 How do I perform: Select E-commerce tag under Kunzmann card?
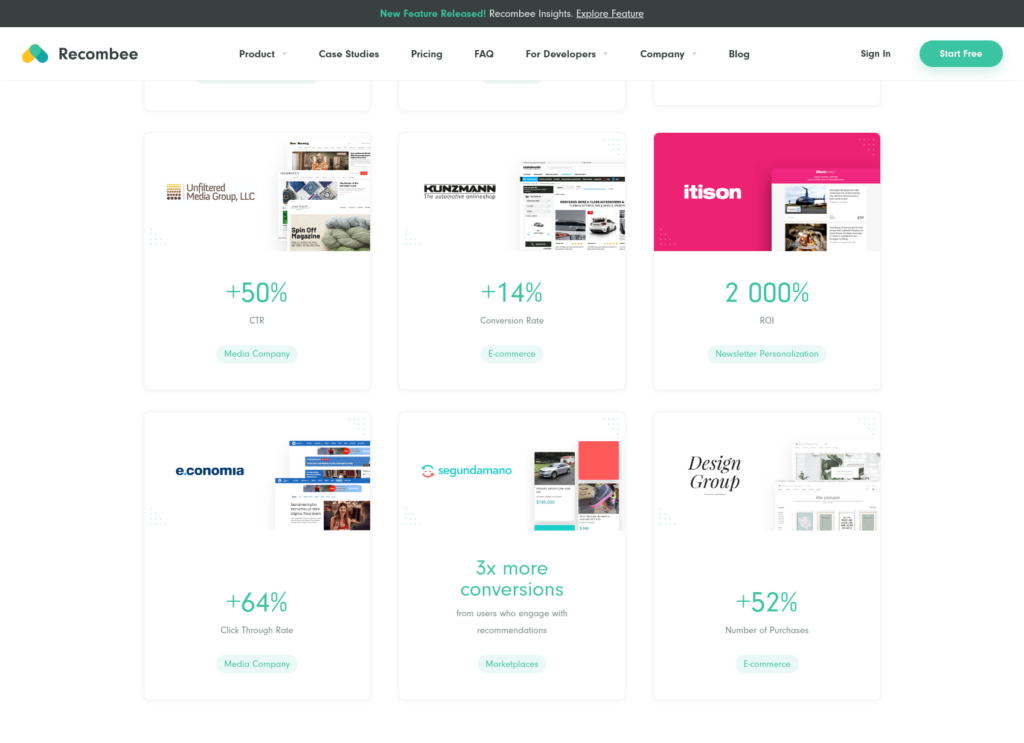tap(511, 354)
